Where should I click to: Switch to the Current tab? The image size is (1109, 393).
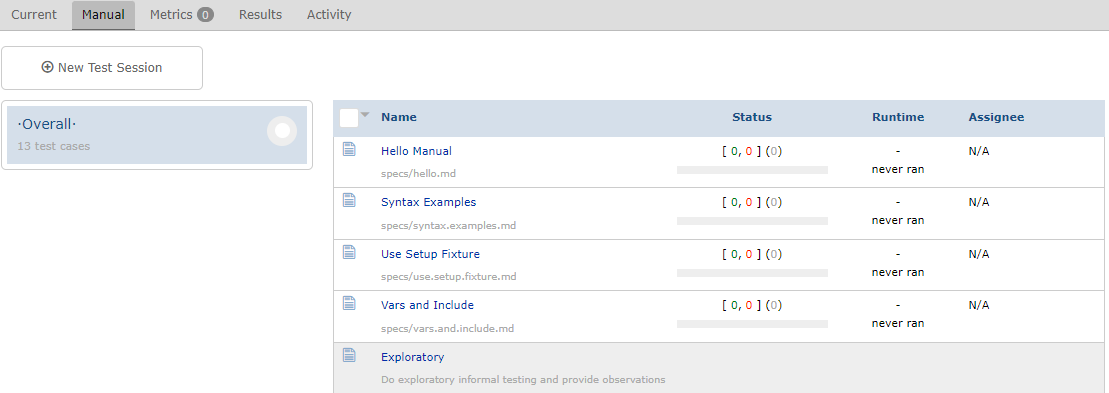[x=34, y=15]
